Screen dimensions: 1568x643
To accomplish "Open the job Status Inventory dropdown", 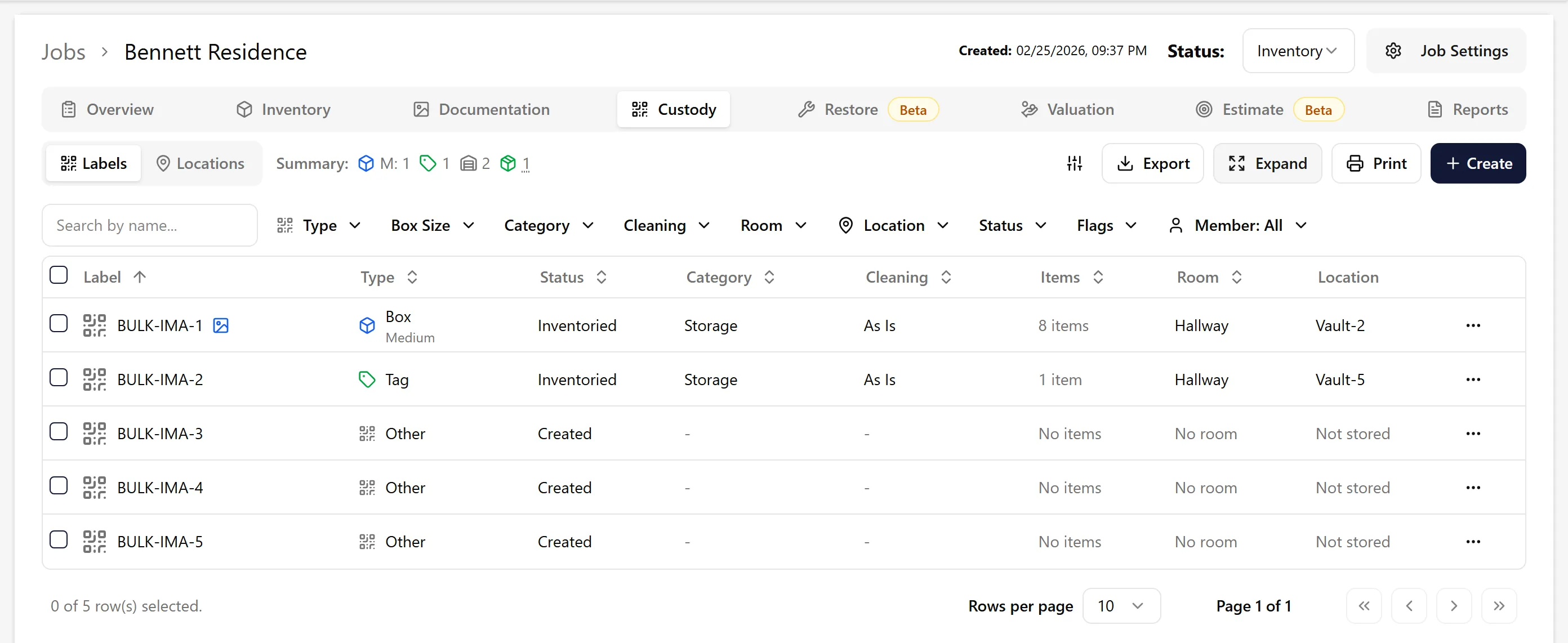I will click(1298, 51).
